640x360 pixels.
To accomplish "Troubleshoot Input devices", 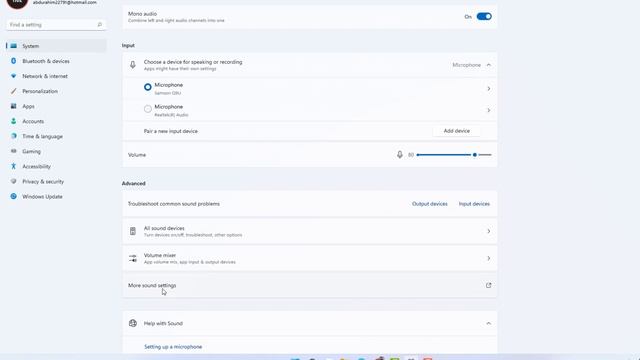I will (x=474, y=204).
